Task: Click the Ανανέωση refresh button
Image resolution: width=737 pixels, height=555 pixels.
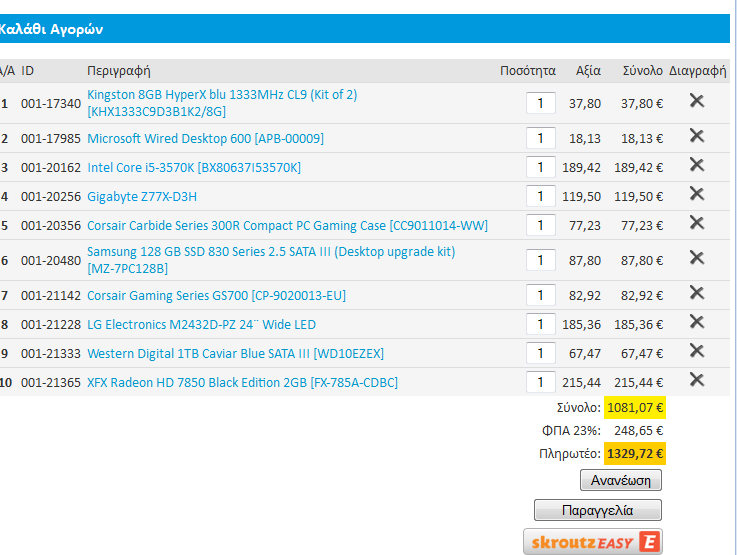Action: (620, 480)
